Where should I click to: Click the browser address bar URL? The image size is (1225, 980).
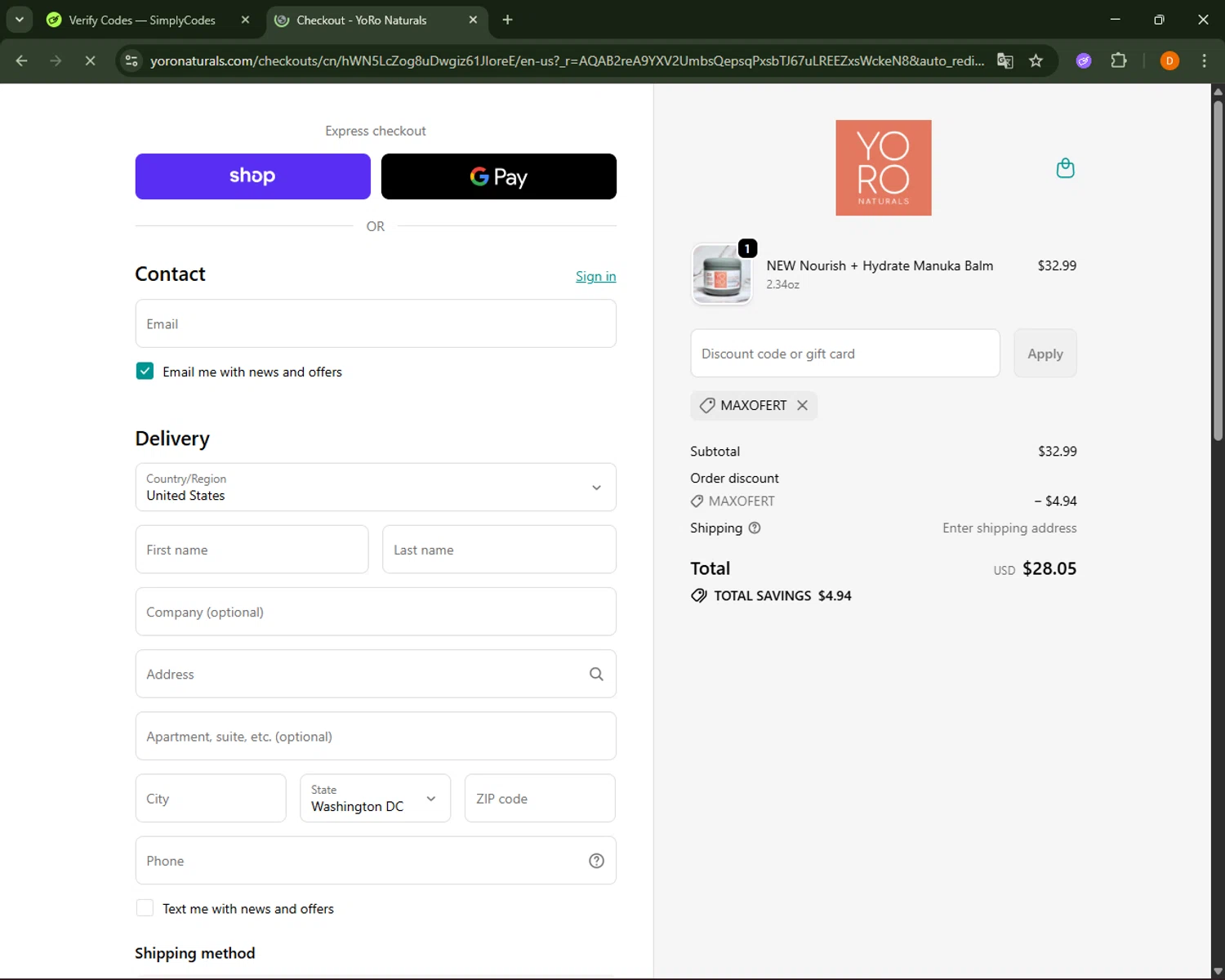tap(567, 60)
